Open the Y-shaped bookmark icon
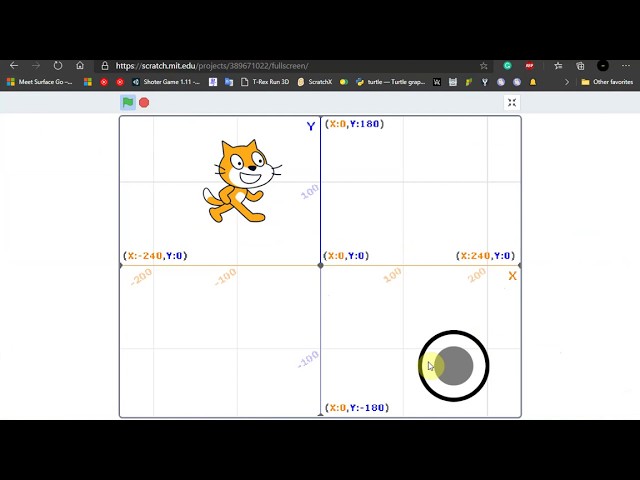 pyautogui.click(x=484, y=82)
